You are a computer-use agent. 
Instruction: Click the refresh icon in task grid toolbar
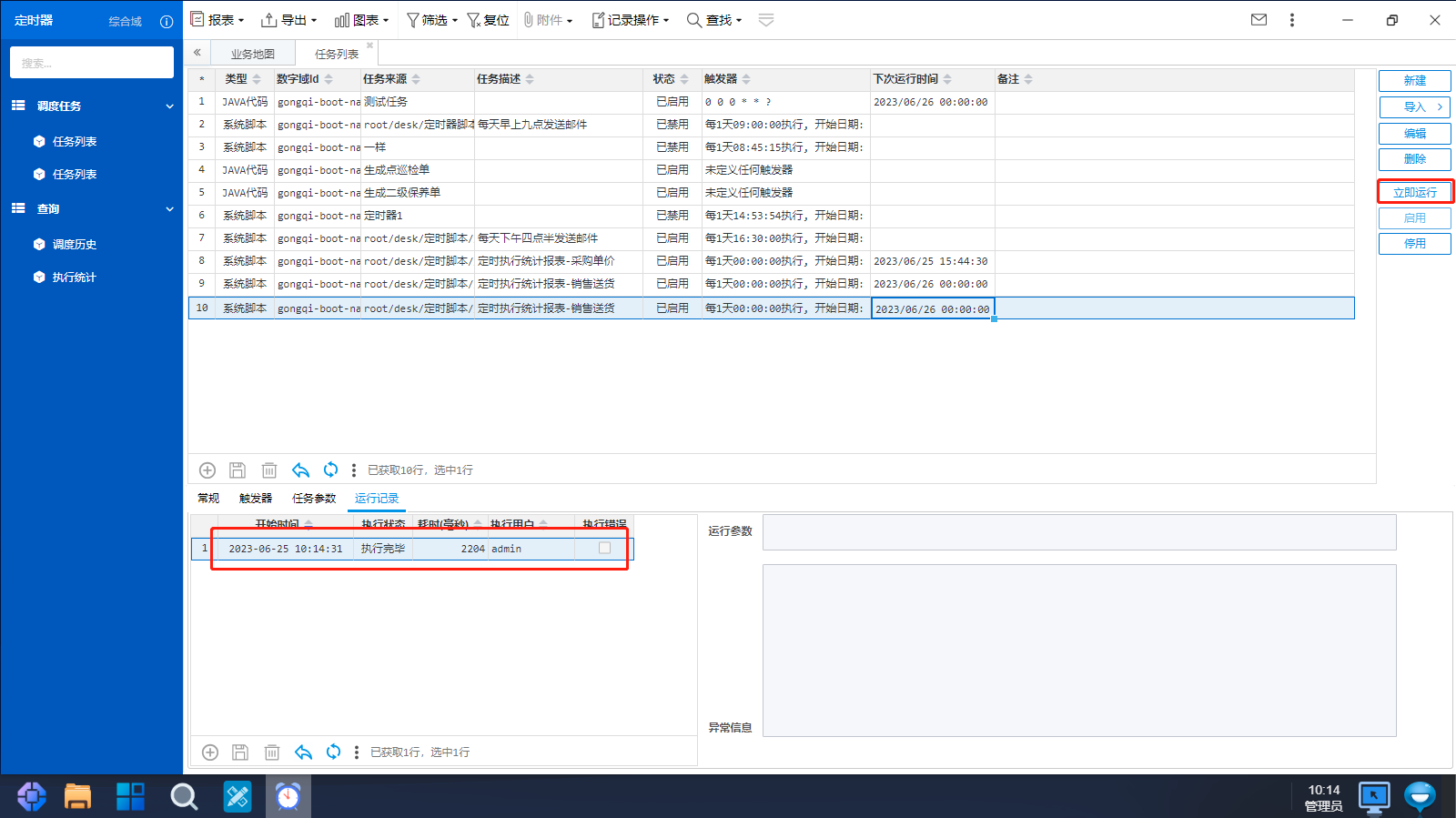[330, 470]
